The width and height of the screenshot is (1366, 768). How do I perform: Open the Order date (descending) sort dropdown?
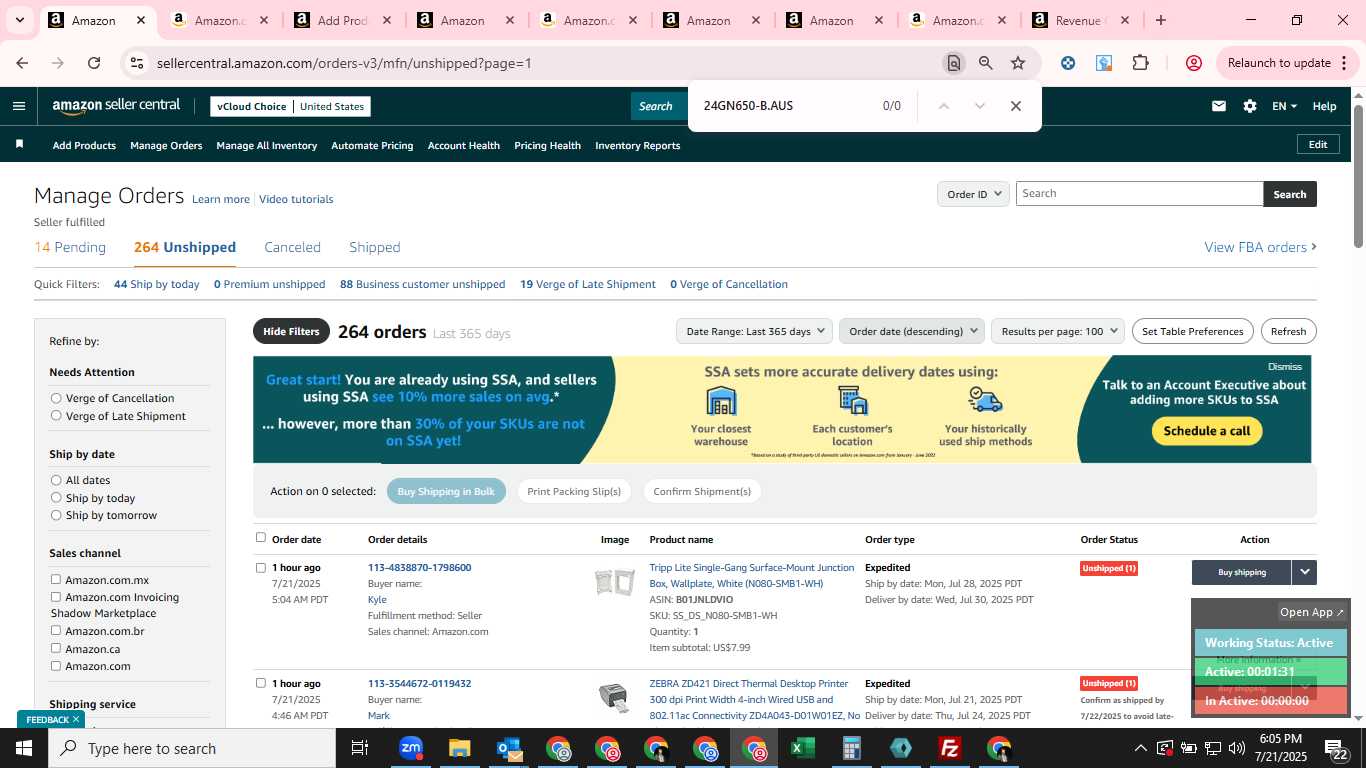(912, 331)
